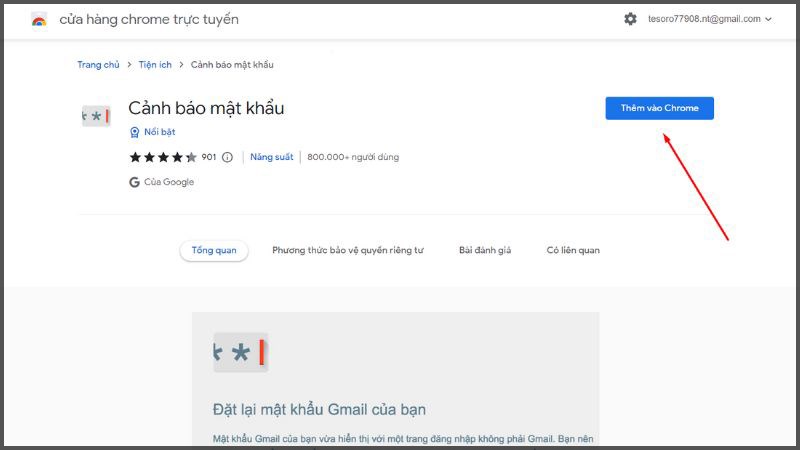Click the star rating row
Viewport: 800px width, 450px height.
[163, 157]
